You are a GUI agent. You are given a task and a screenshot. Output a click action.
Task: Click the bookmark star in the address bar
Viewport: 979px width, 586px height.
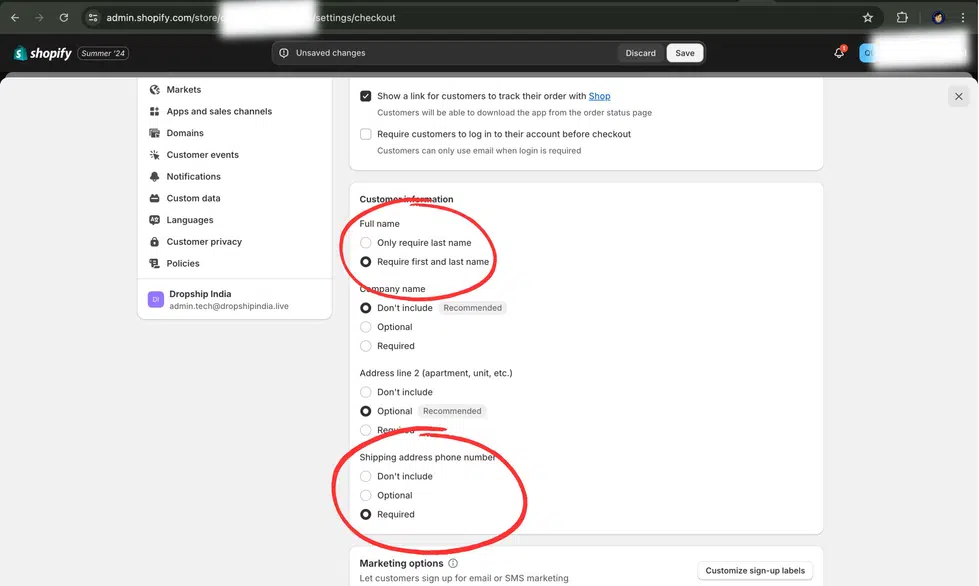pyautogui.click(x=867, y=17)
